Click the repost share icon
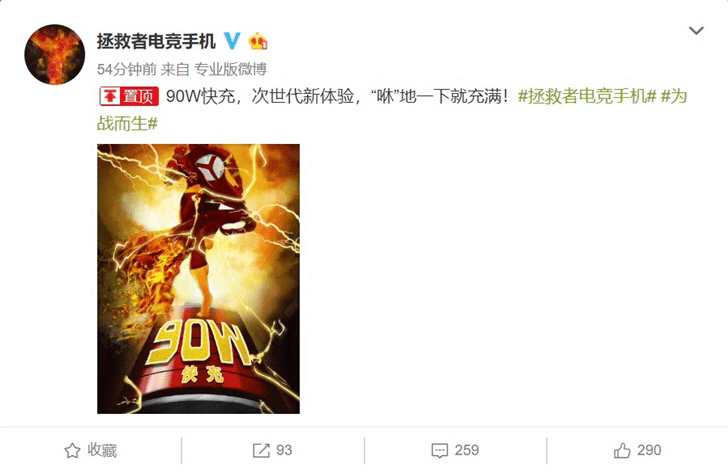Screen dimensions: 728x472 [261, 450]
